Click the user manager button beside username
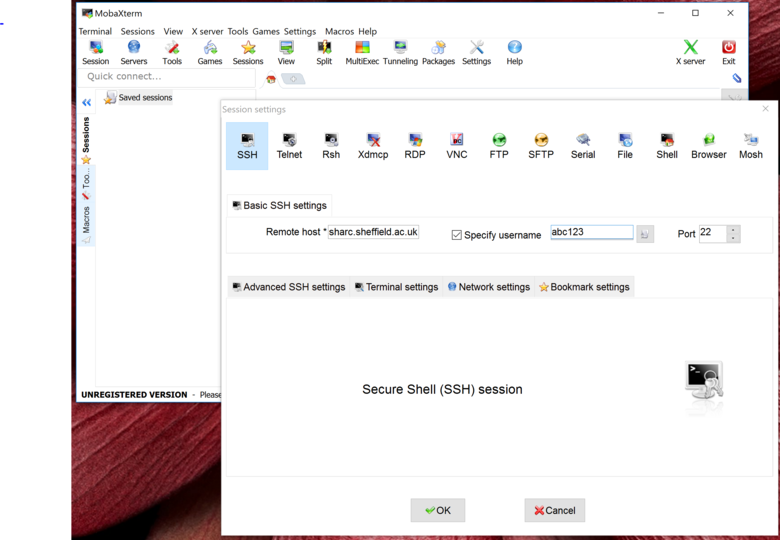The height and width of the screenshot is (540, 780). (x=645, y=234)
